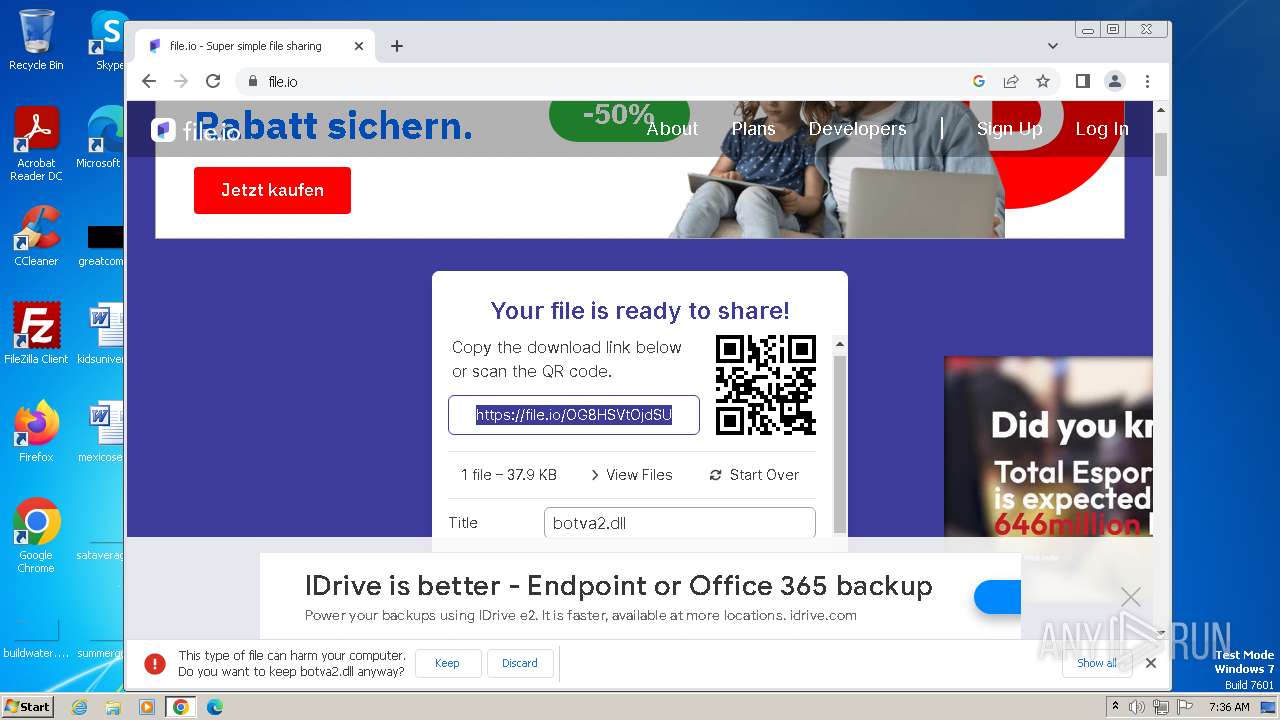
Task: Open CCleaner desktop shortcut
Action: 36,237
